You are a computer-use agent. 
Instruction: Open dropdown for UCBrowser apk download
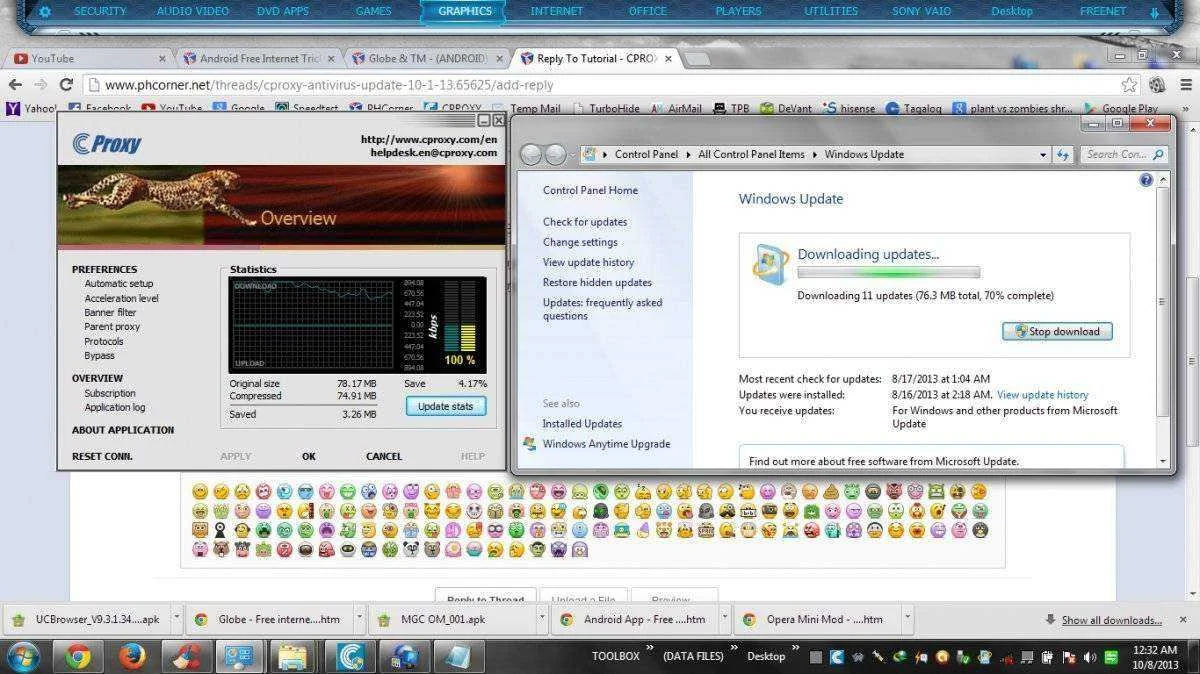click(177, 618)
